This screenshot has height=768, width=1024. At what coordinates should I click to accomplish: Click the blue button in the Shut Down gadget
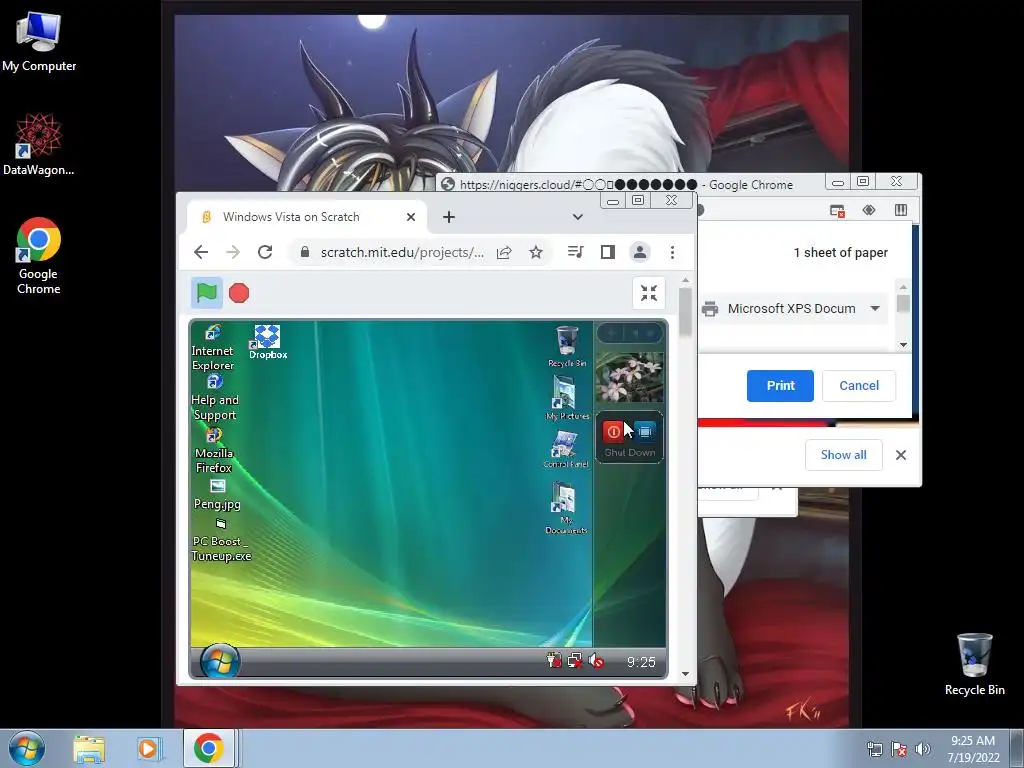[645, 432]
